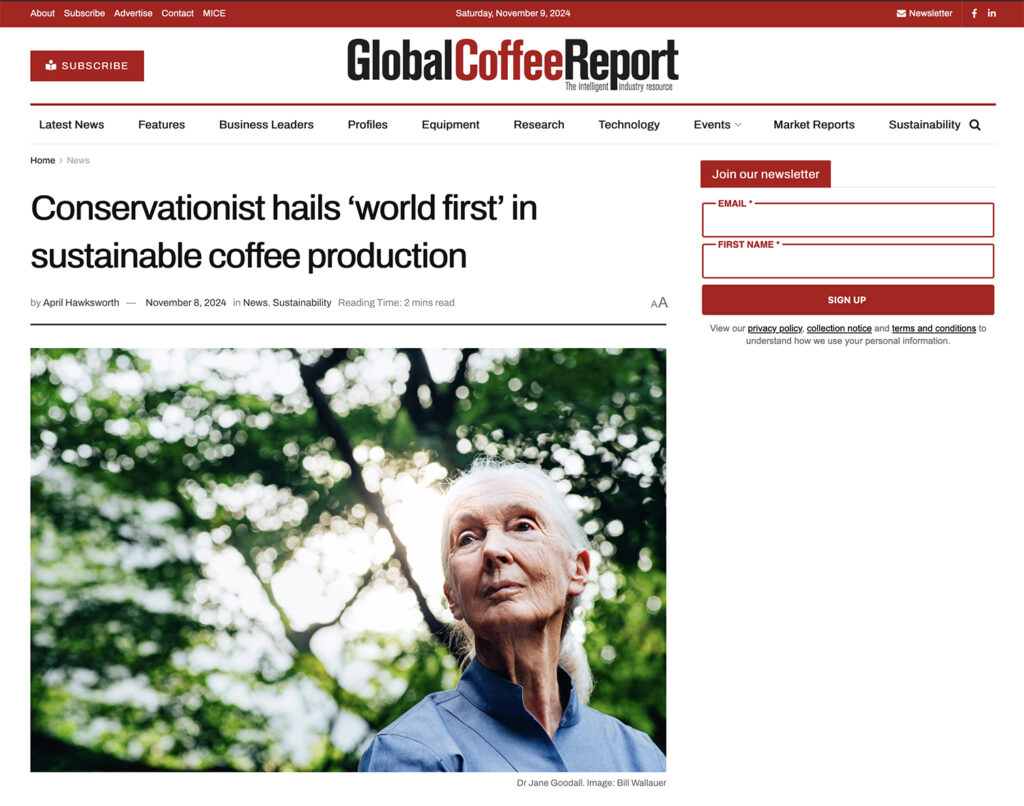Expand the Events dropdown menu
The height and width of the screenshot is (806, 1024).
[x=717, y=125]
